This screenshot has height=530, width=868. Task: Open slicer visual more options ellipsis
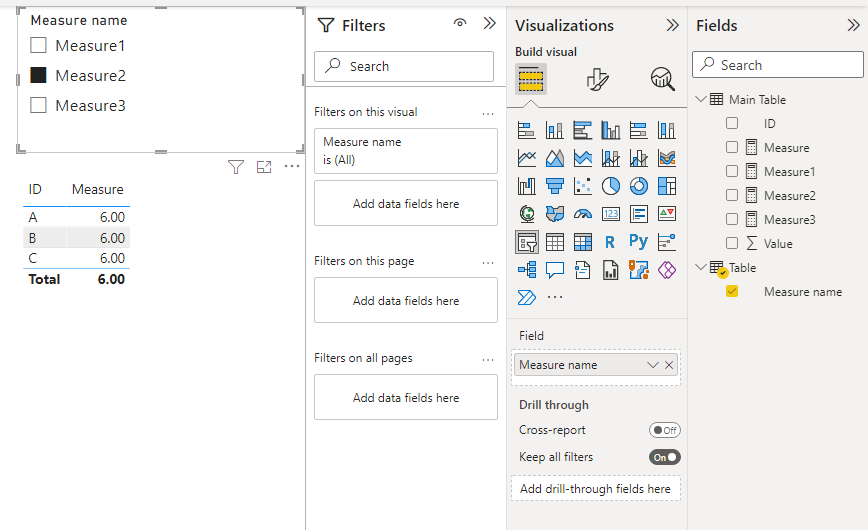click(x=292, y=166)
